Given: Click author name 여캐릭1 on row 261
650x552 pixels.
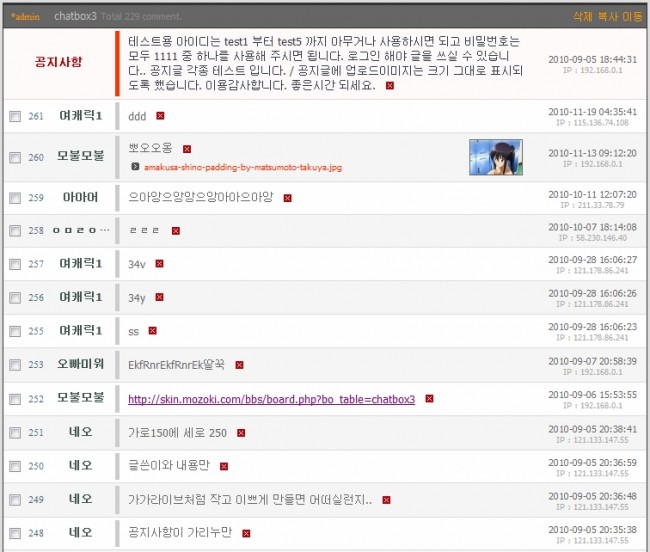Looking at the screenshot, I should [x=80, y=116].
